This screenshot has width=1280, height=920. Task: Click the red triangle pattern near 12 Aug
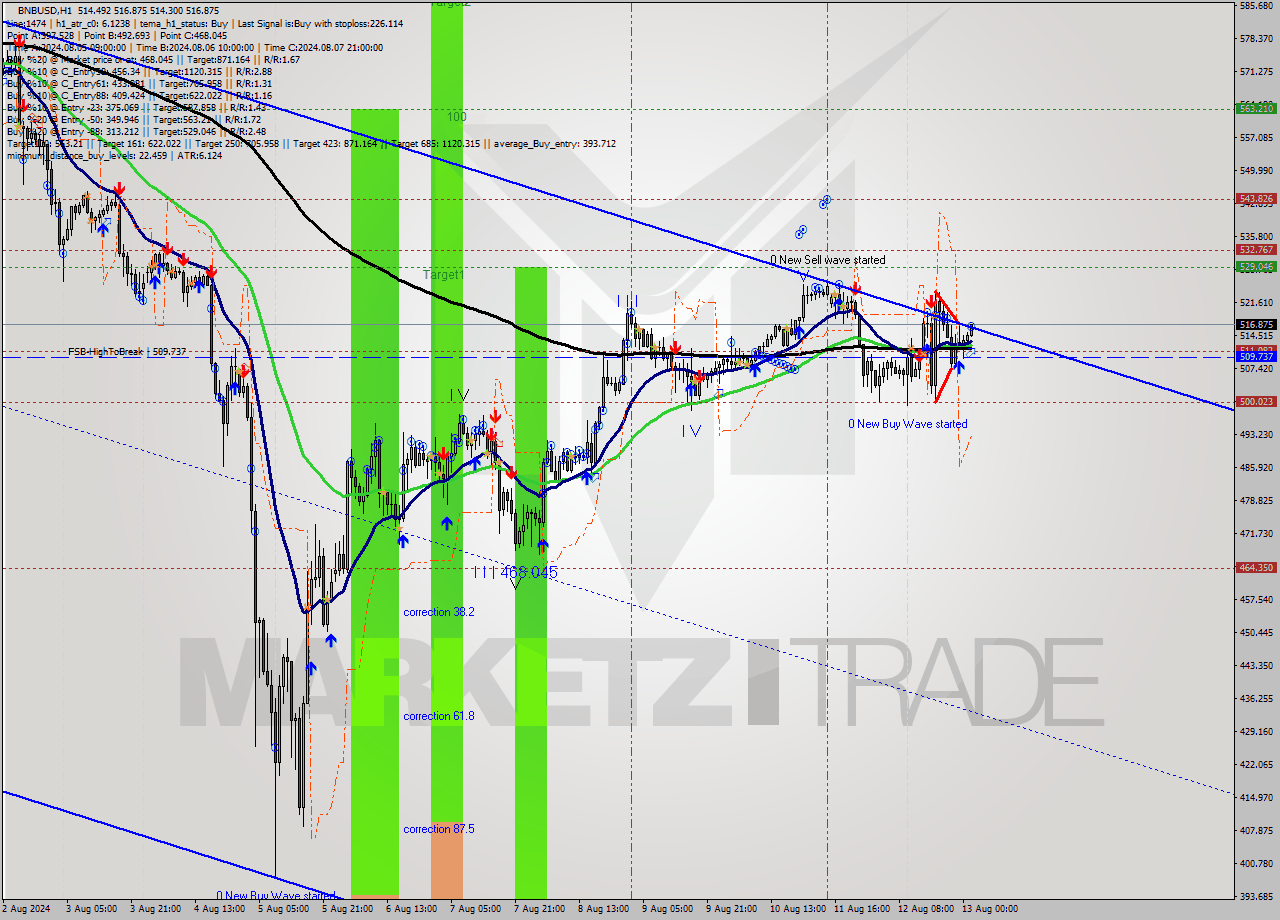tap(945, 345)
